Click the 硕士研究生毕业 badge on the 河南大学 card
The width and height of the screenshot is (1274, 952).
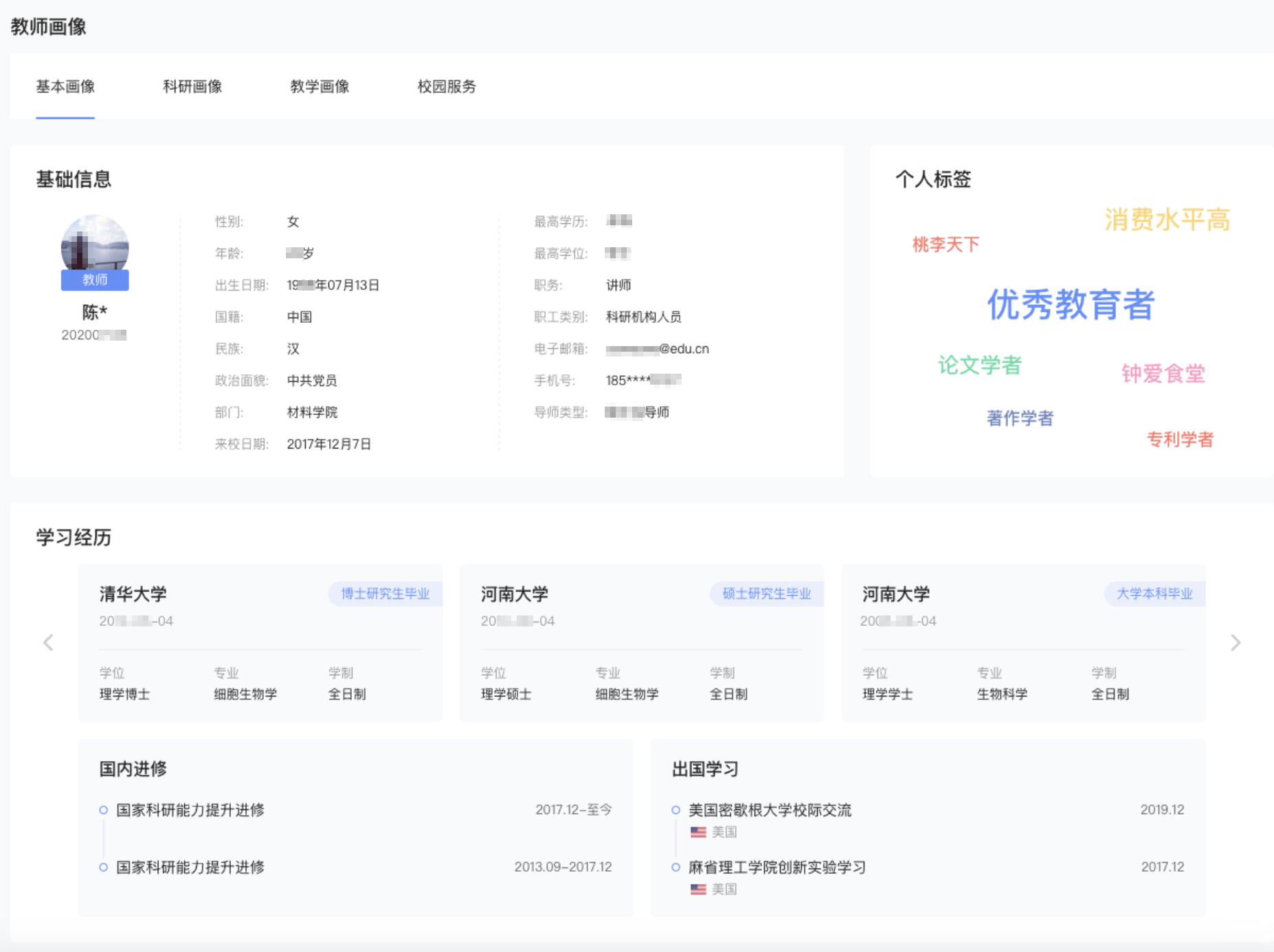(765, 593)
